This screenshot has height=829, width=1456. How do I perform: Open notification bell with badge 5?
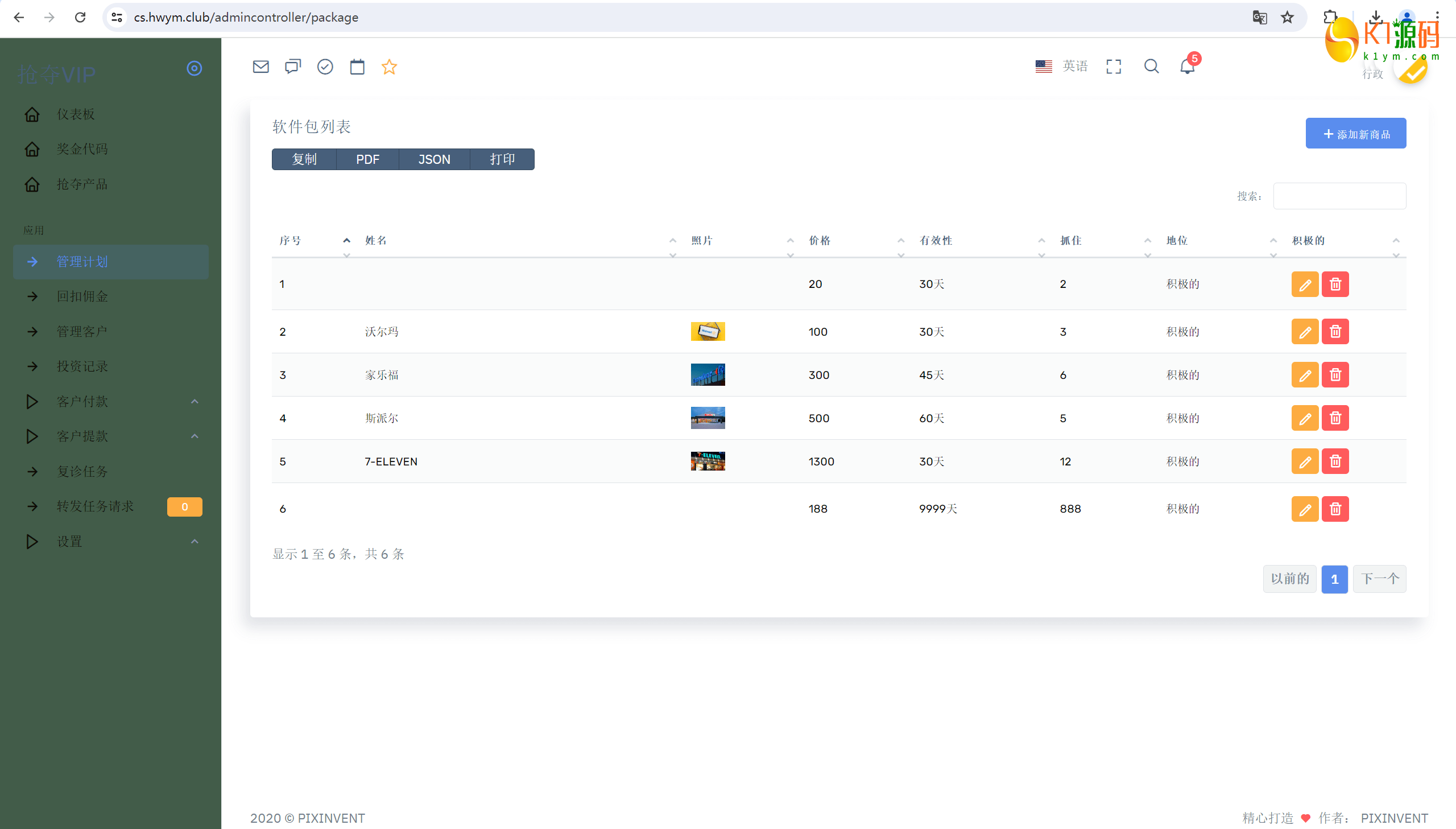pos(1188,66)
